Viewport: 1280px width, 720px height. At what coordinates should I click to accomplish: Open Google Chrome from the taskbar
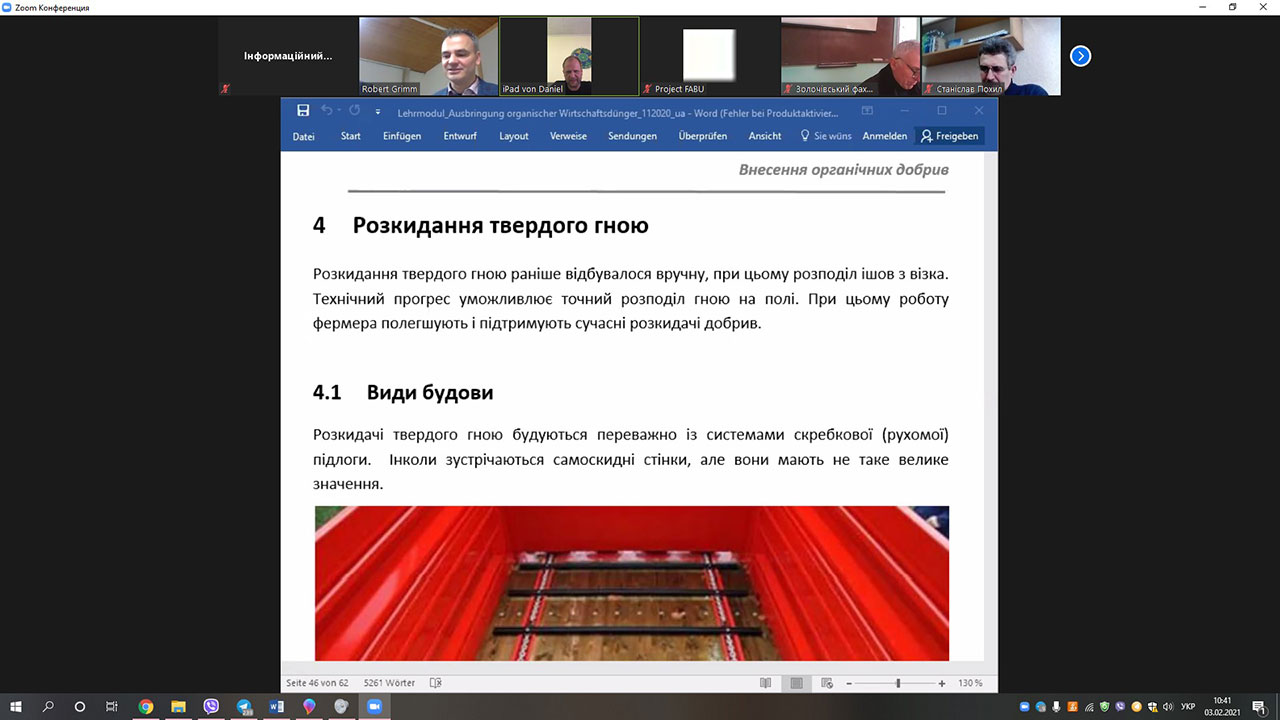tap(146, 706)
